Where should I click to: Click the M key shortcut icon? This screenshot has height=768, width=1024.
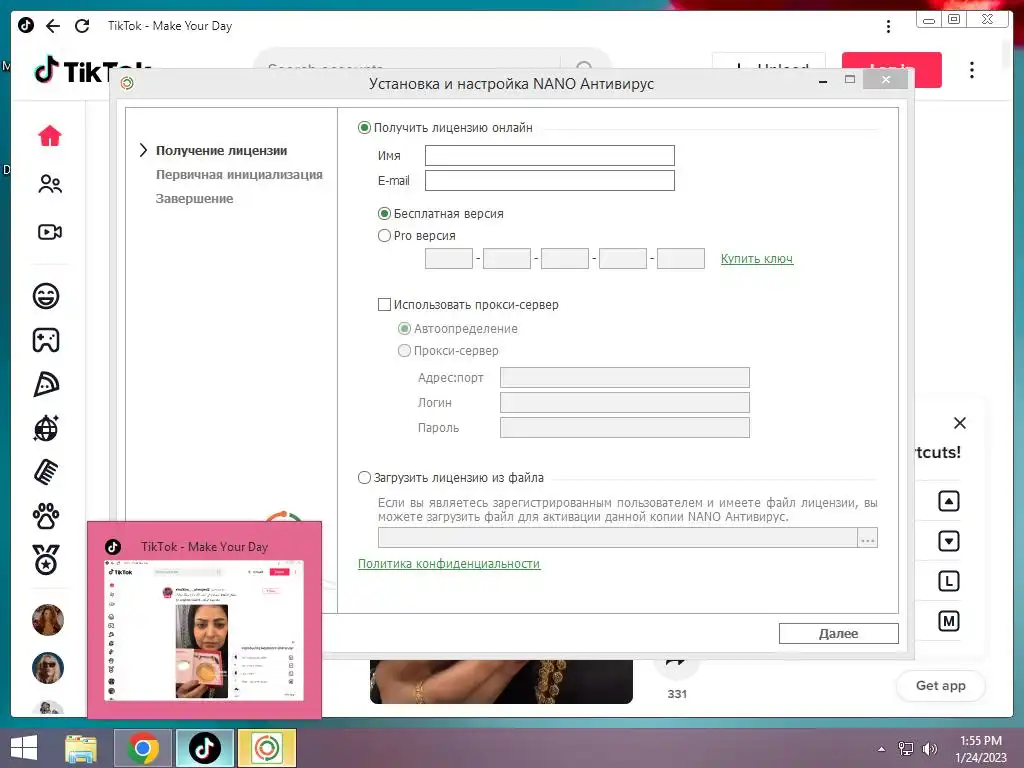948,621
